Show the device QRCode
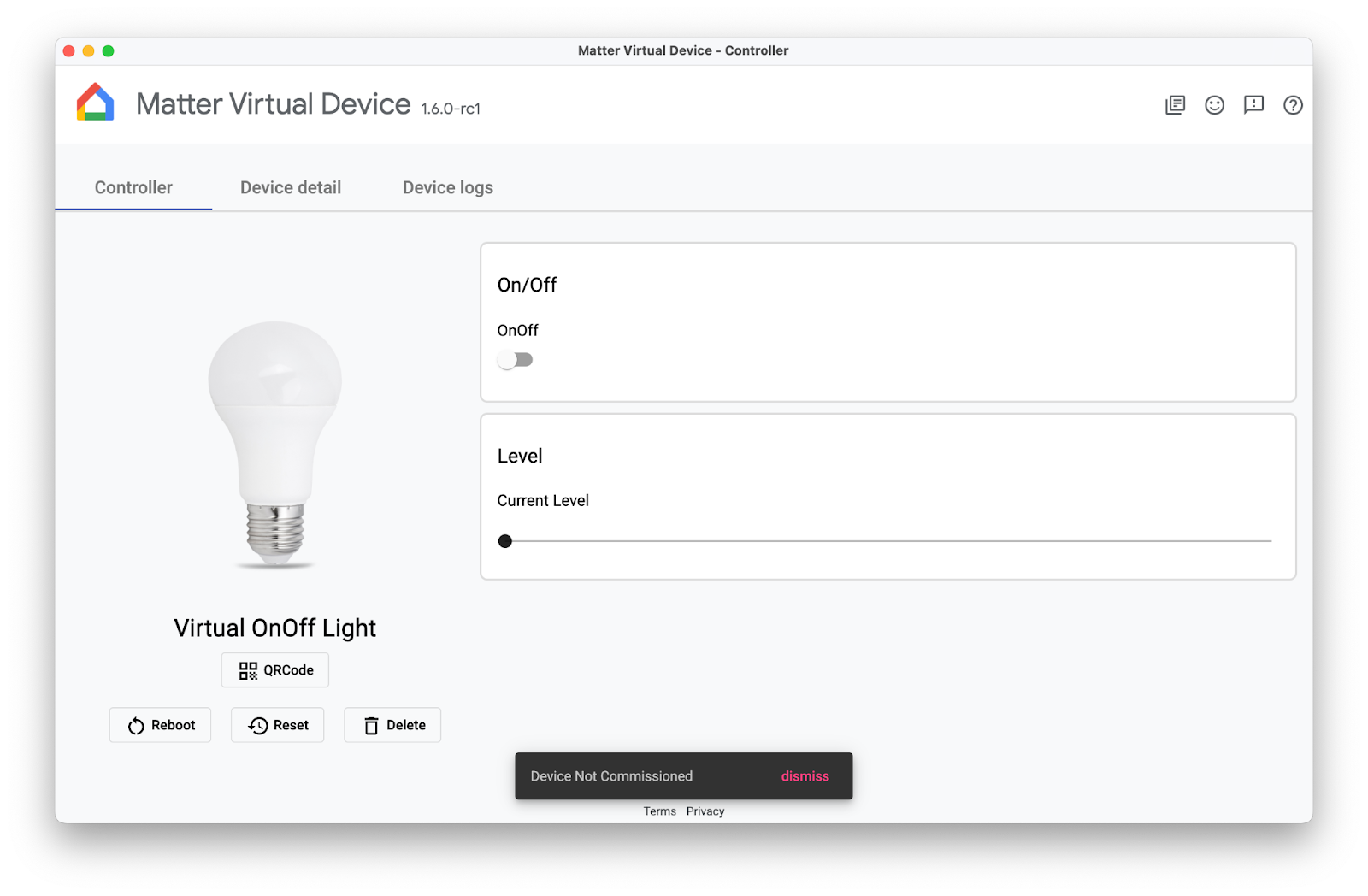 click(x=275, y=670)
